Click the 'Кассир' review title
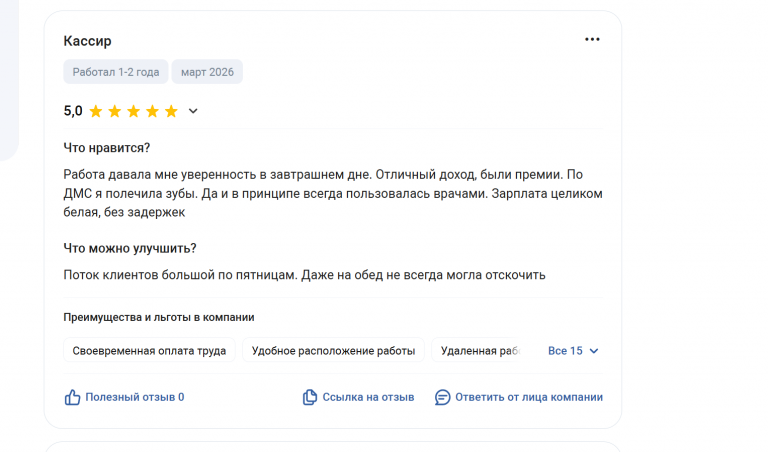Viewport: 768px width, 452px height. [x=87, y=41]
